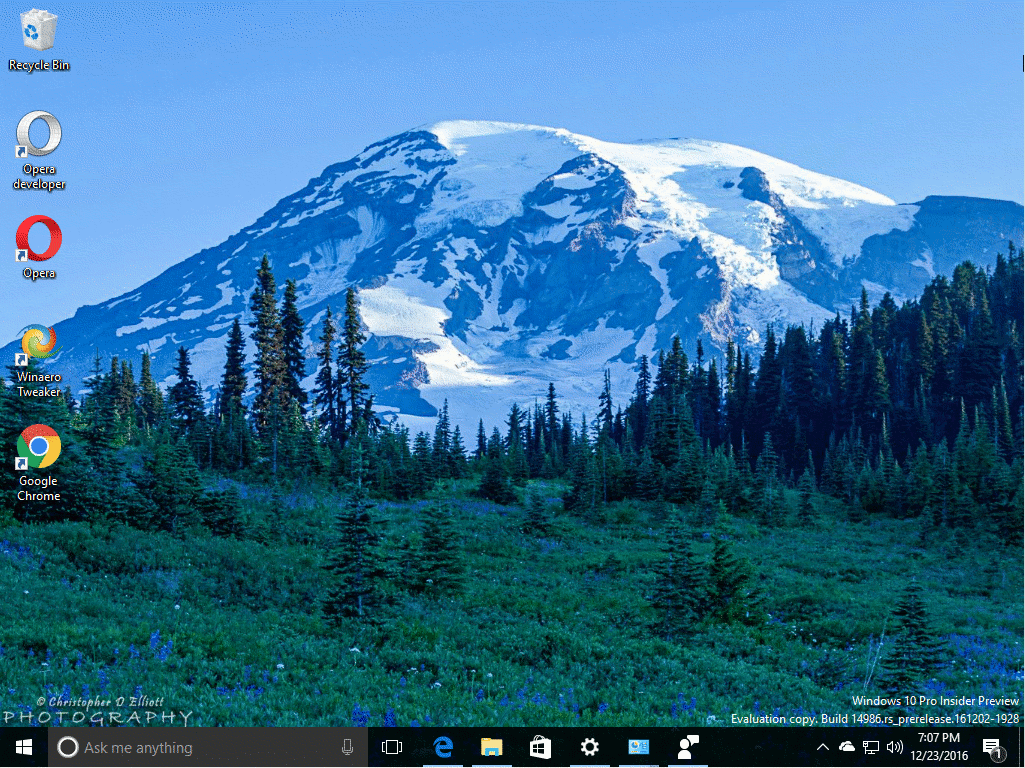Screen dimensions: 1025x768
Task: Click the OneDrive cloud tray icon
Action: 847,746
